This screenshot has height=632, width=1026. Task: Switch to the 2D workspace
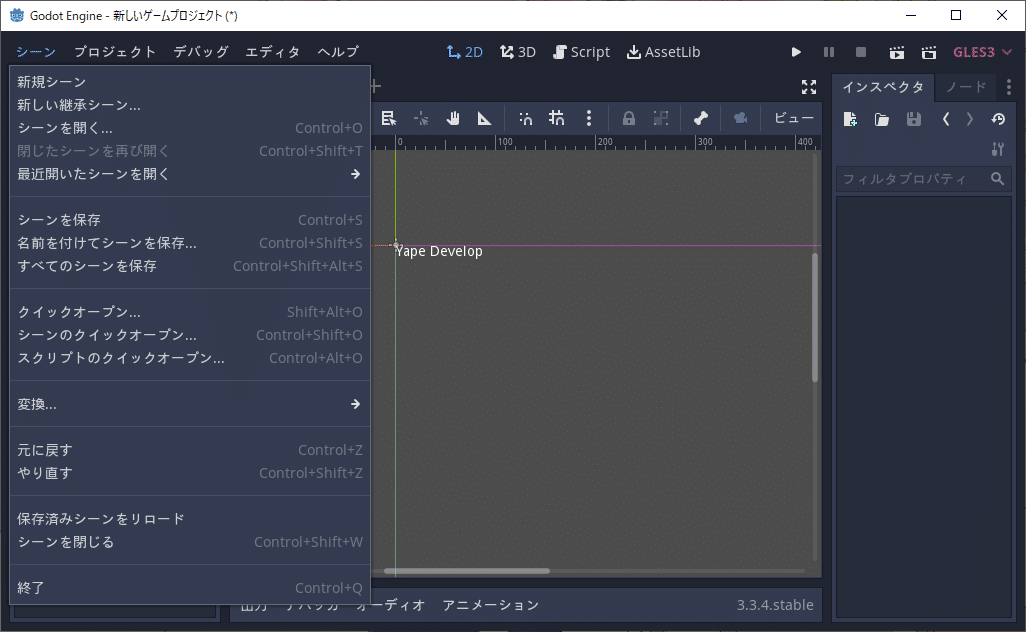(465, 52)
